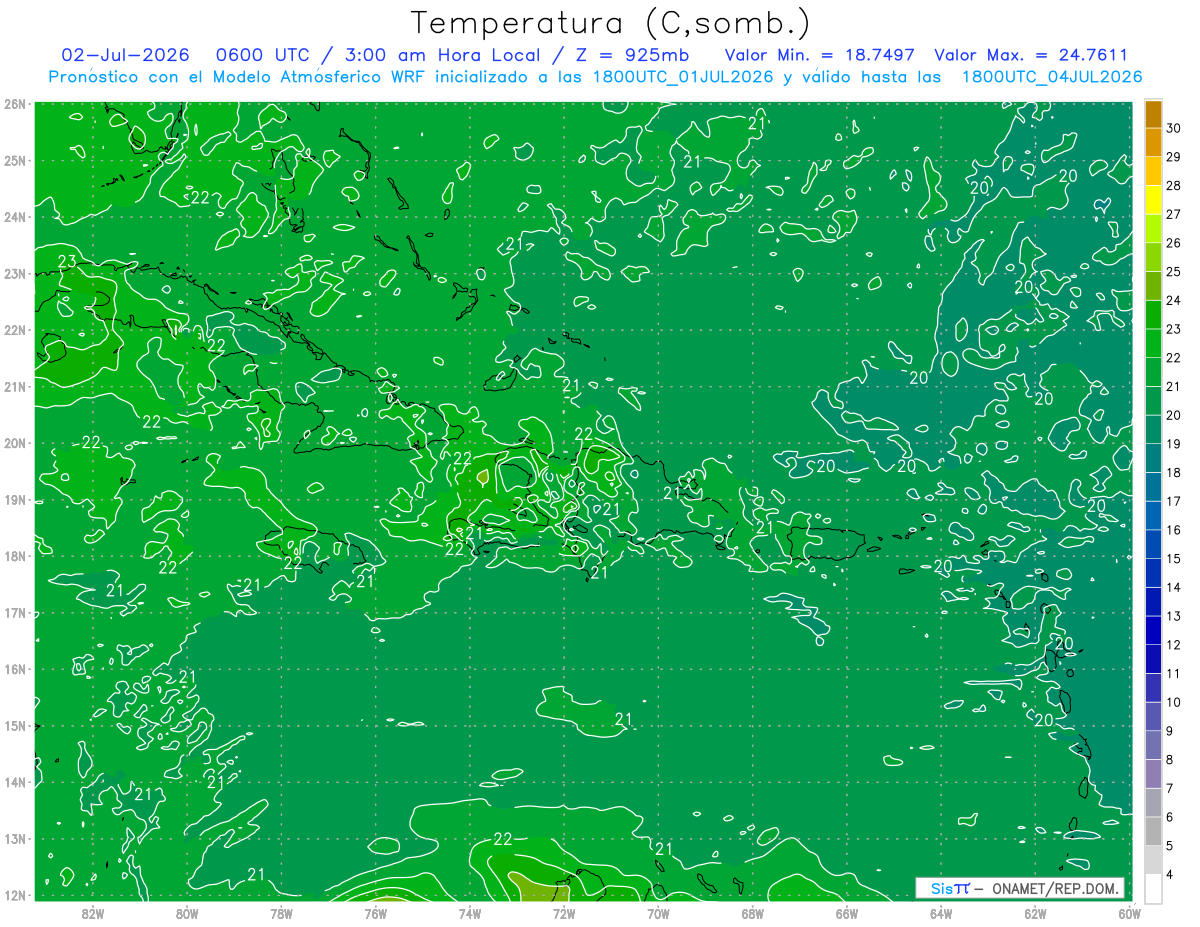
Task: Select the green swatch between 22 and 23
Action: (1153, 344)
